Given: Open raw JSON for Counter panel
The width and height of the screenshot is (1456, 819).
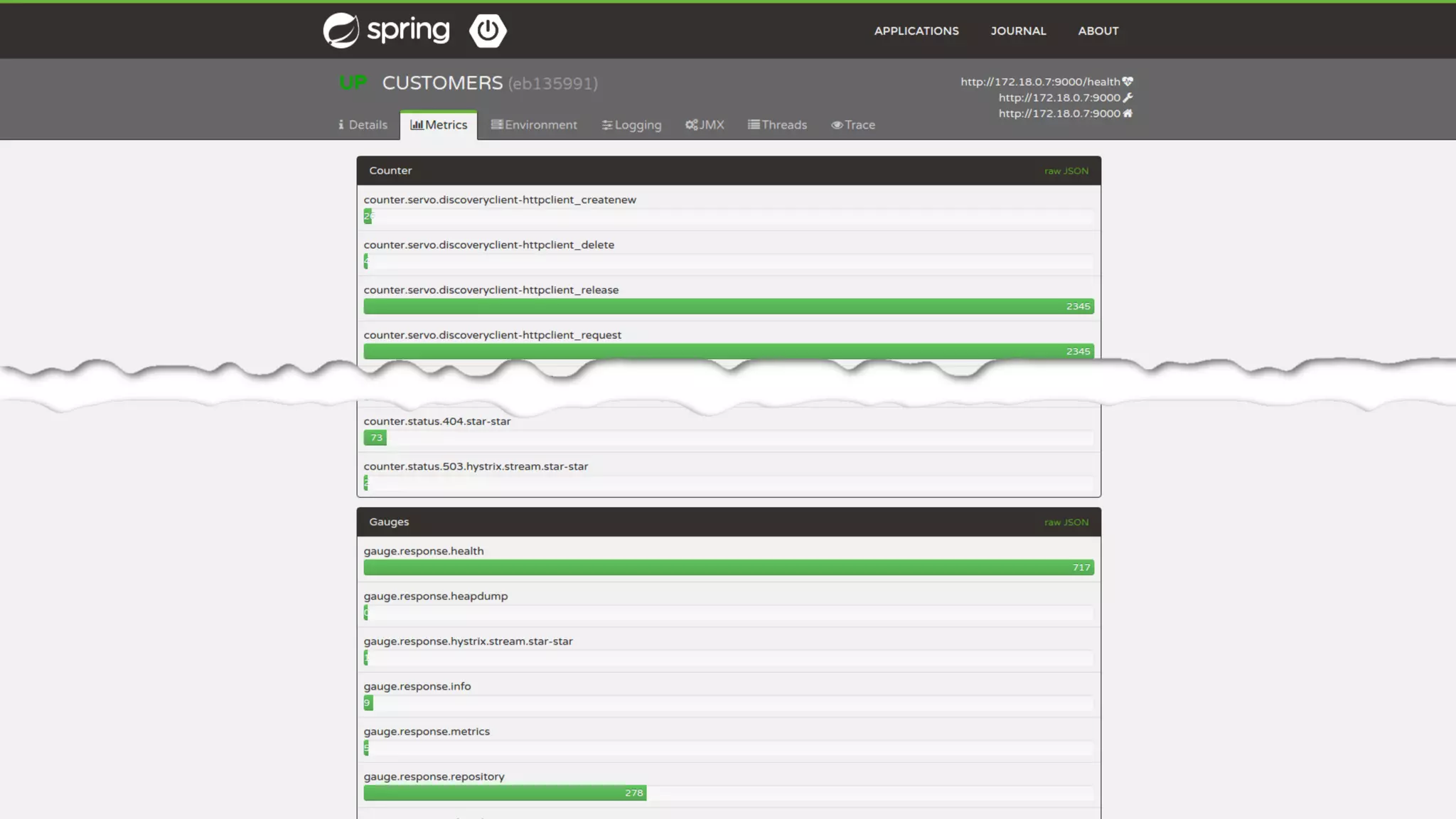Looking at the screenshot, I should coord(1066,171).
